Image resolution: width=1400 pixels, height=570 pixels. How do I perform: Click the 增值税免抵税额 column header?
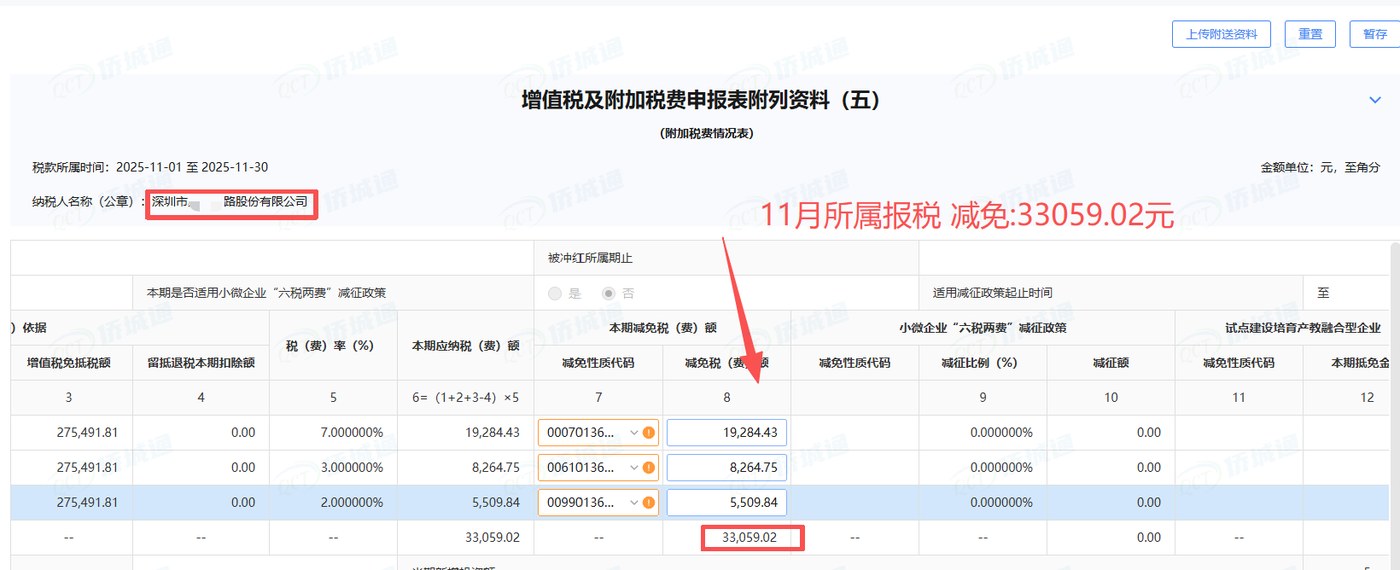pyautogui.click(x=71, y=362)
